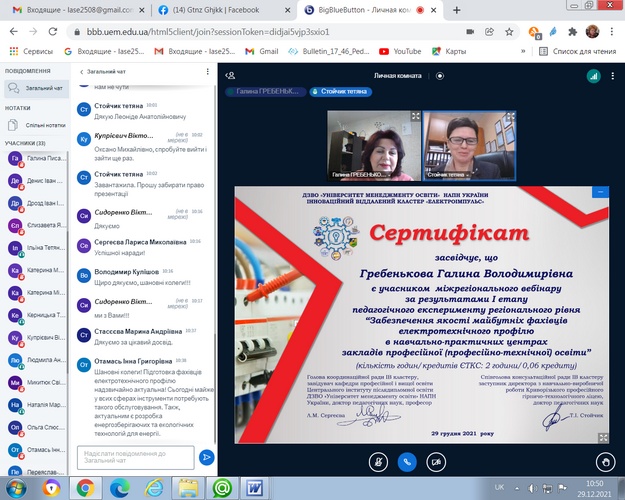
Task: Reload the BigBlueButton page
Action: pyautogui.click(x=53, y=31)
